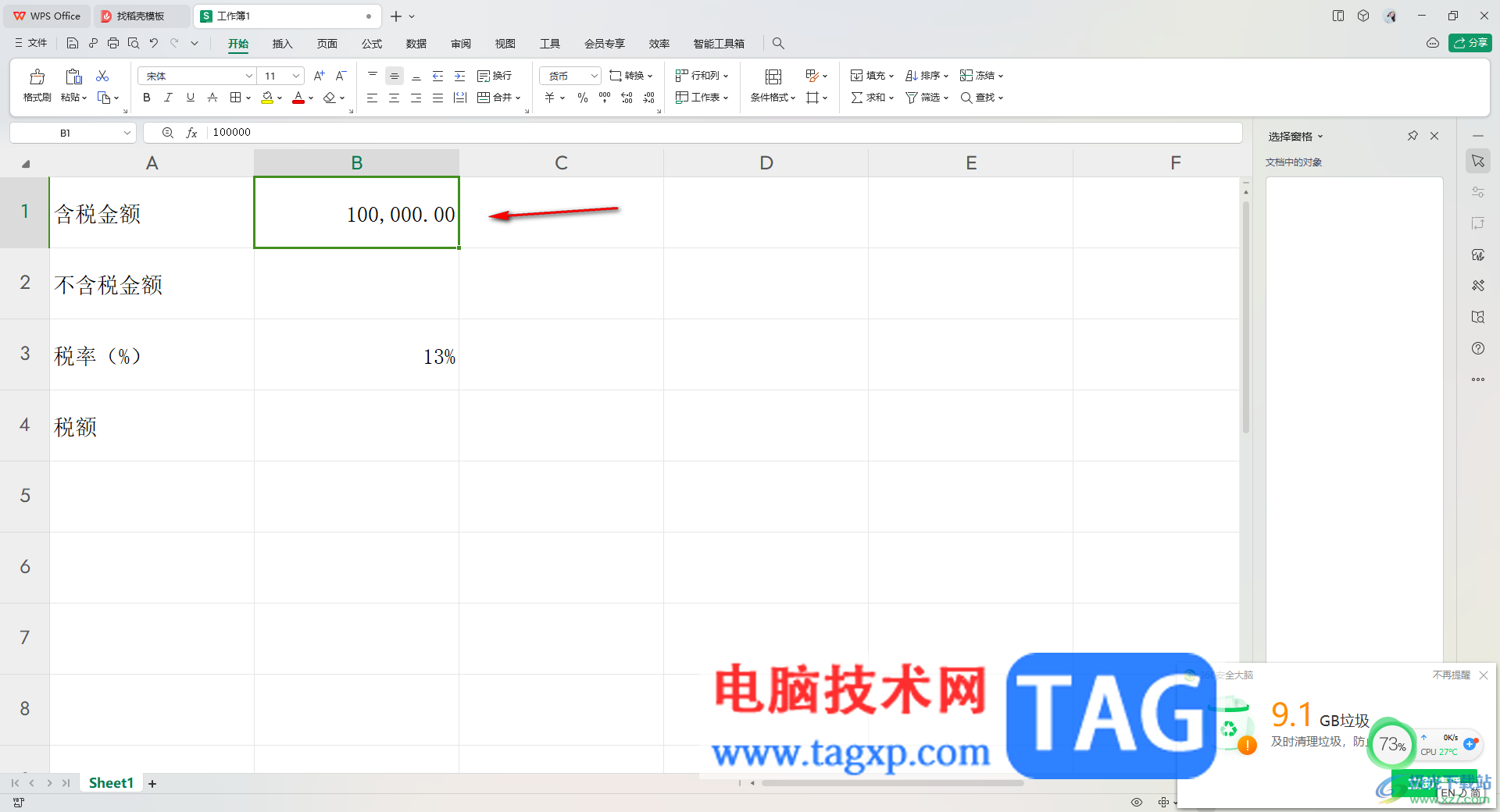Click the table style icon
The width and height of the screenshot is (1500, 812).
(x=812, y=76)
